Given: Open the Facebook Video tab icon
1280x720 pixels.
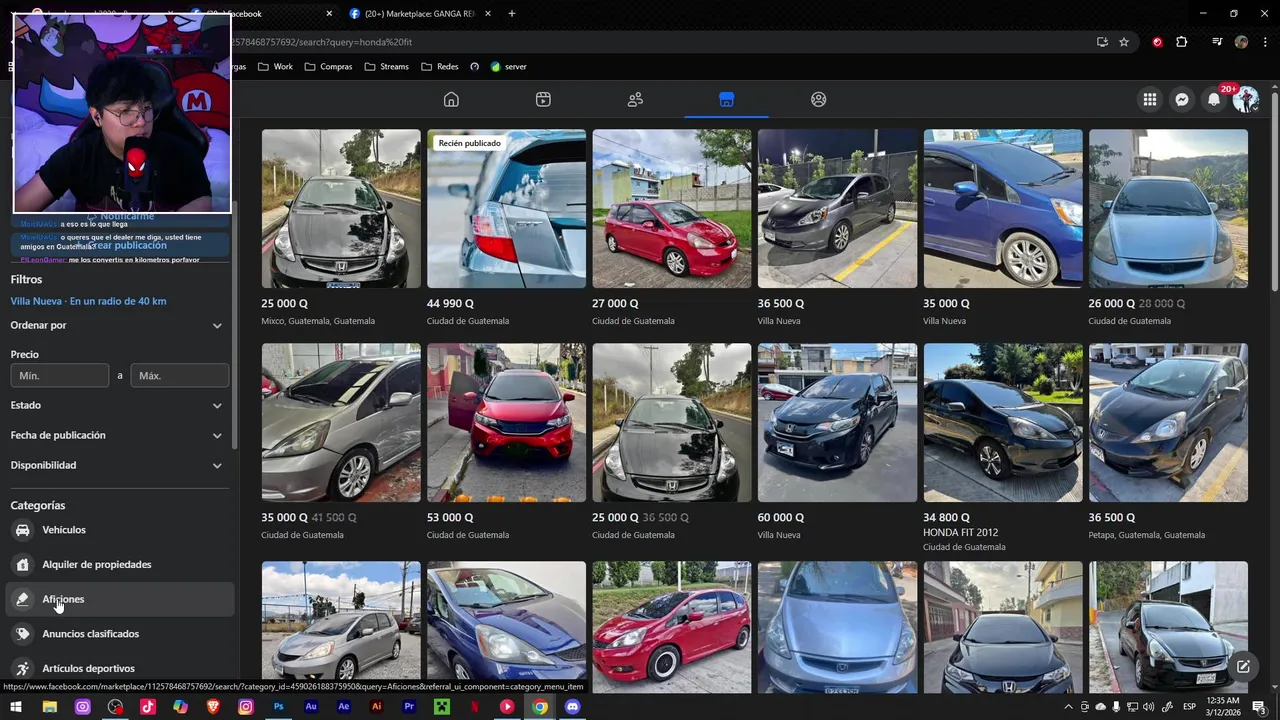Looking at the screenshot, I should 543,99.
